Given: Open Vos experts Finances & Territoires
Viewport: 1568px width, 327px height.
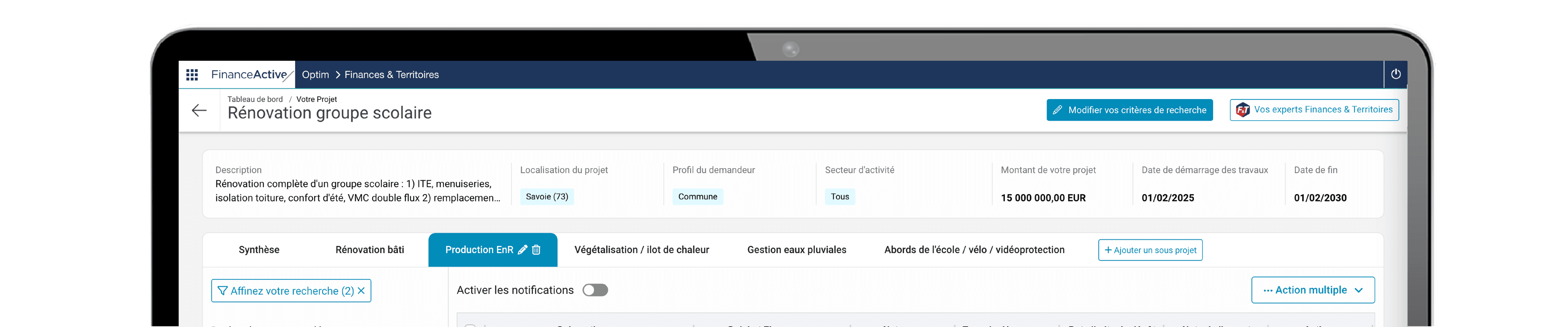Looking at the screenshot, I should [x=1314, y=110].
